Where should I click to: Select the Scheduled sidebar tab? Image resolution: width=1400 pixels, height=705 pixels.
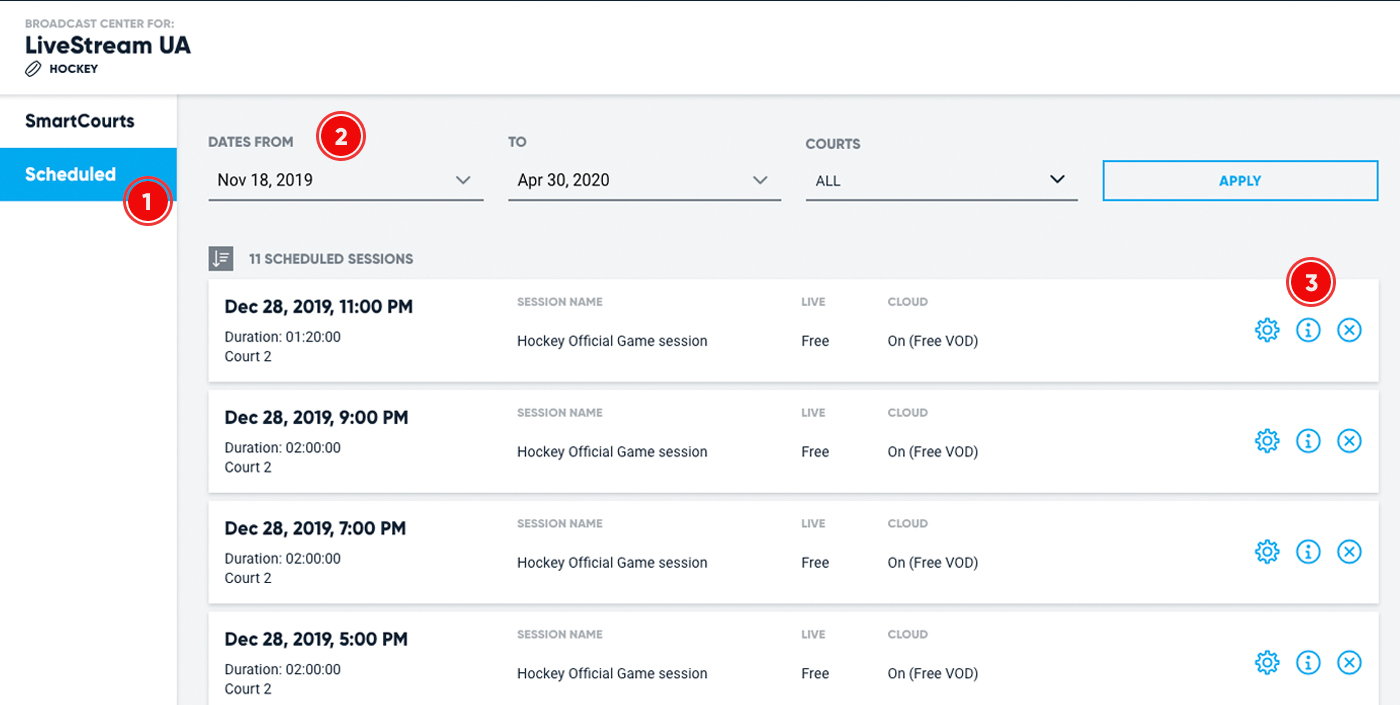click(70, 173)
